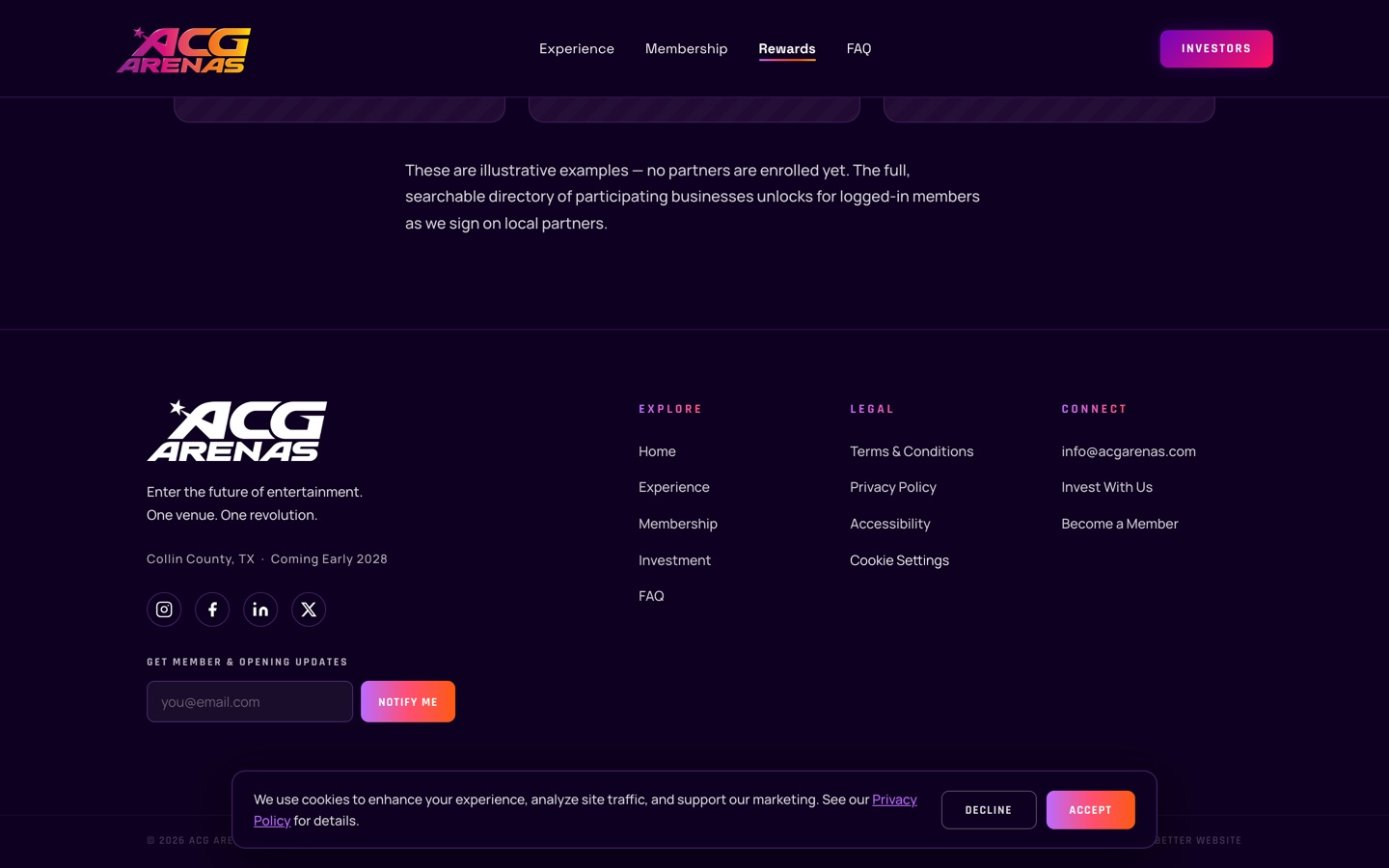Click the Legal column heading
Viewport: 1389px width, 868px height.
coord(872,409)
